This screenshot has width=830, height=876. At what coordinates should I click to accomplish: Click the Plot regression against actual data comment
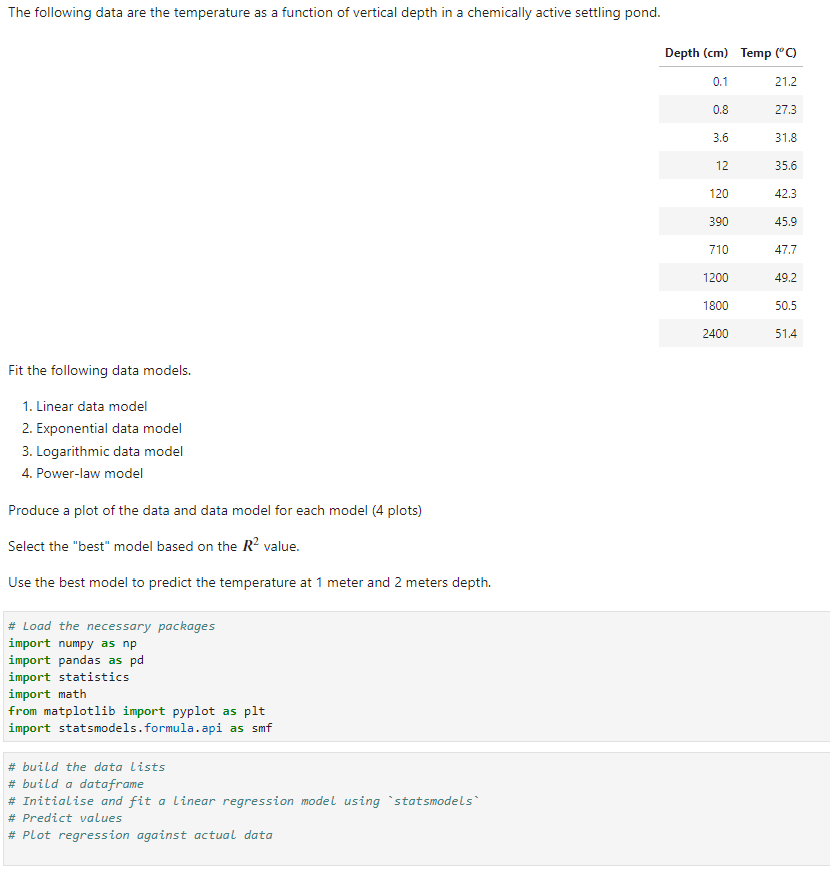(x=120, y=835)
